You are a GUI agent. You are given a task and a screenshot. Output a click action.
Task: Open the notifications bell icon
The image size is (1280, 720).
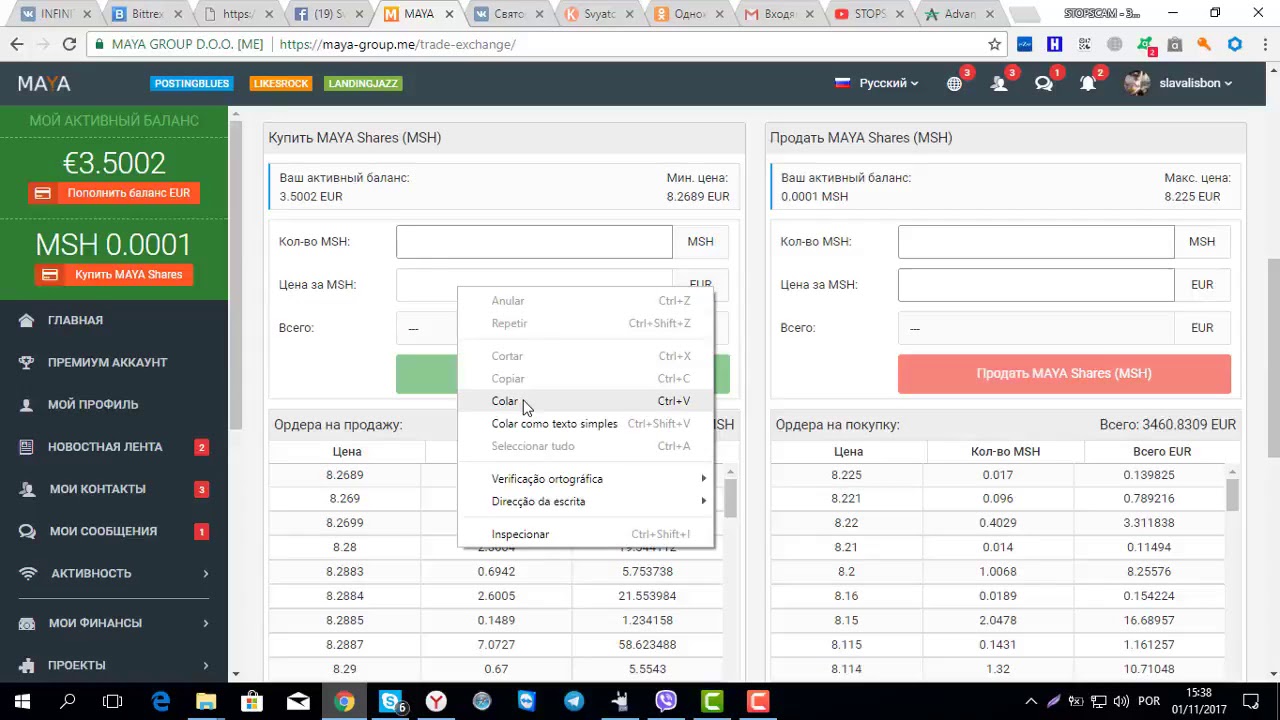1088,84
